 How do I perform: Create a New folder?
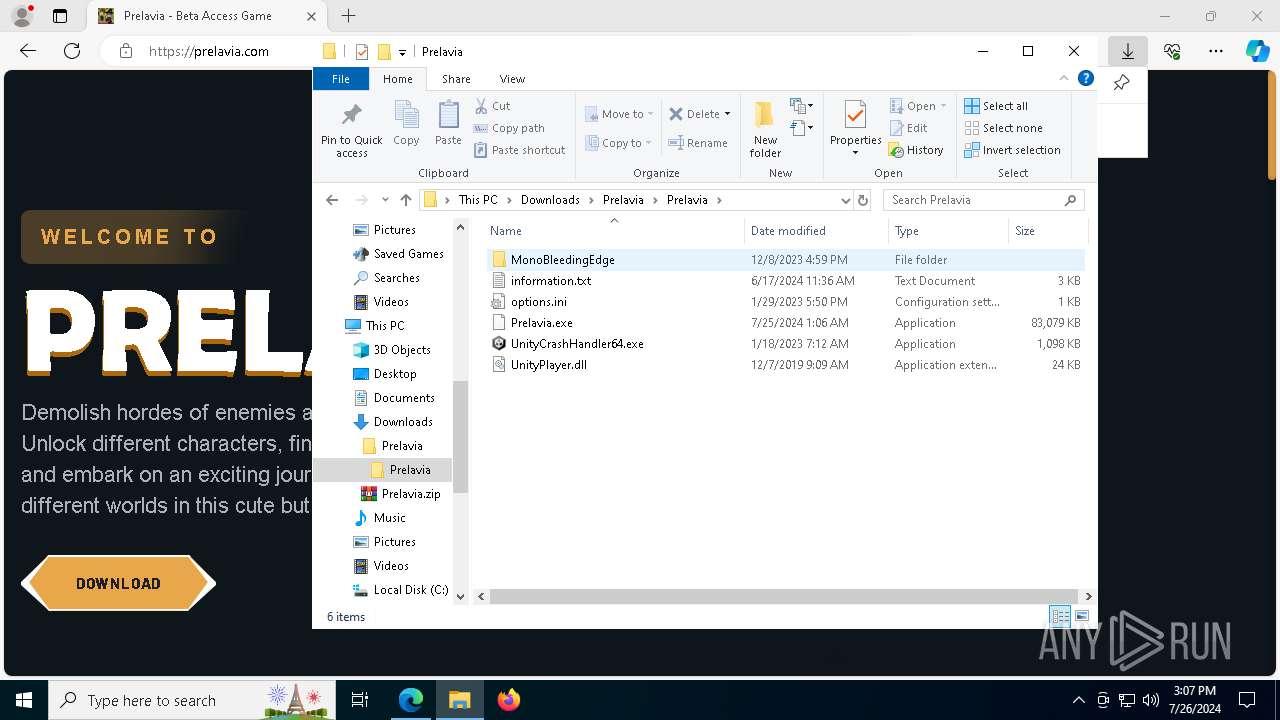[765, 129]
